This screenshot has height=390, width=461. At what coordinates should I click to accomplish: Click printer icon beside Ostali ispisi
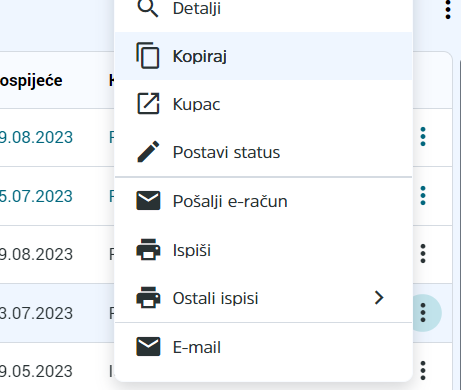coord(148,297)
